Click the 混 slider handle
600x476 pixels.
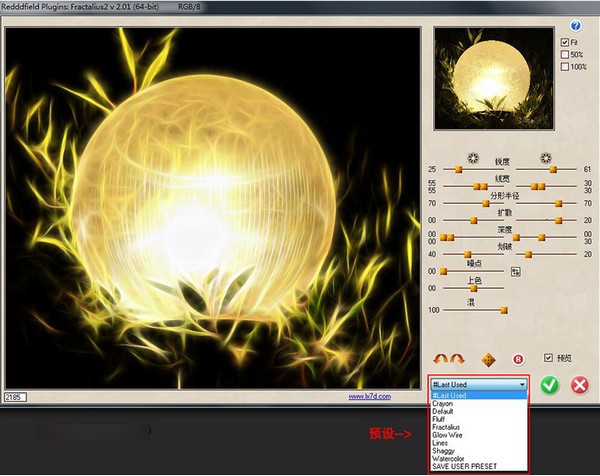click(x=504, y=310)
